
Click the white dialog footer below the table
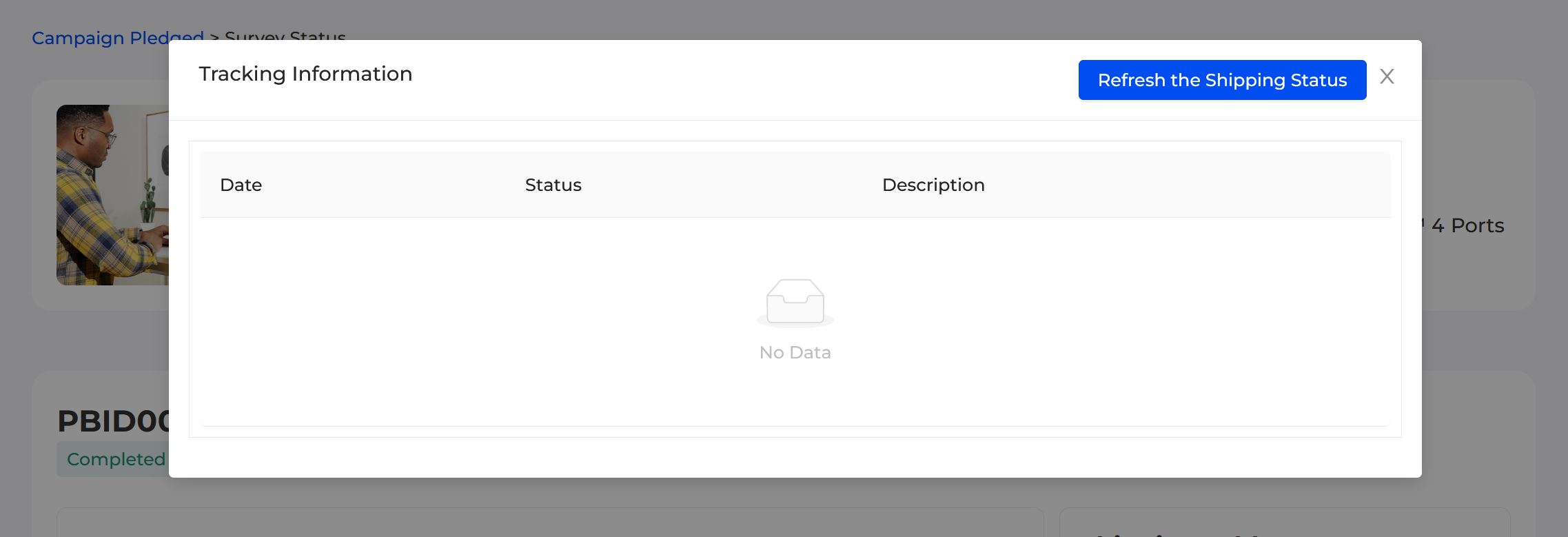tap(795, 457)
